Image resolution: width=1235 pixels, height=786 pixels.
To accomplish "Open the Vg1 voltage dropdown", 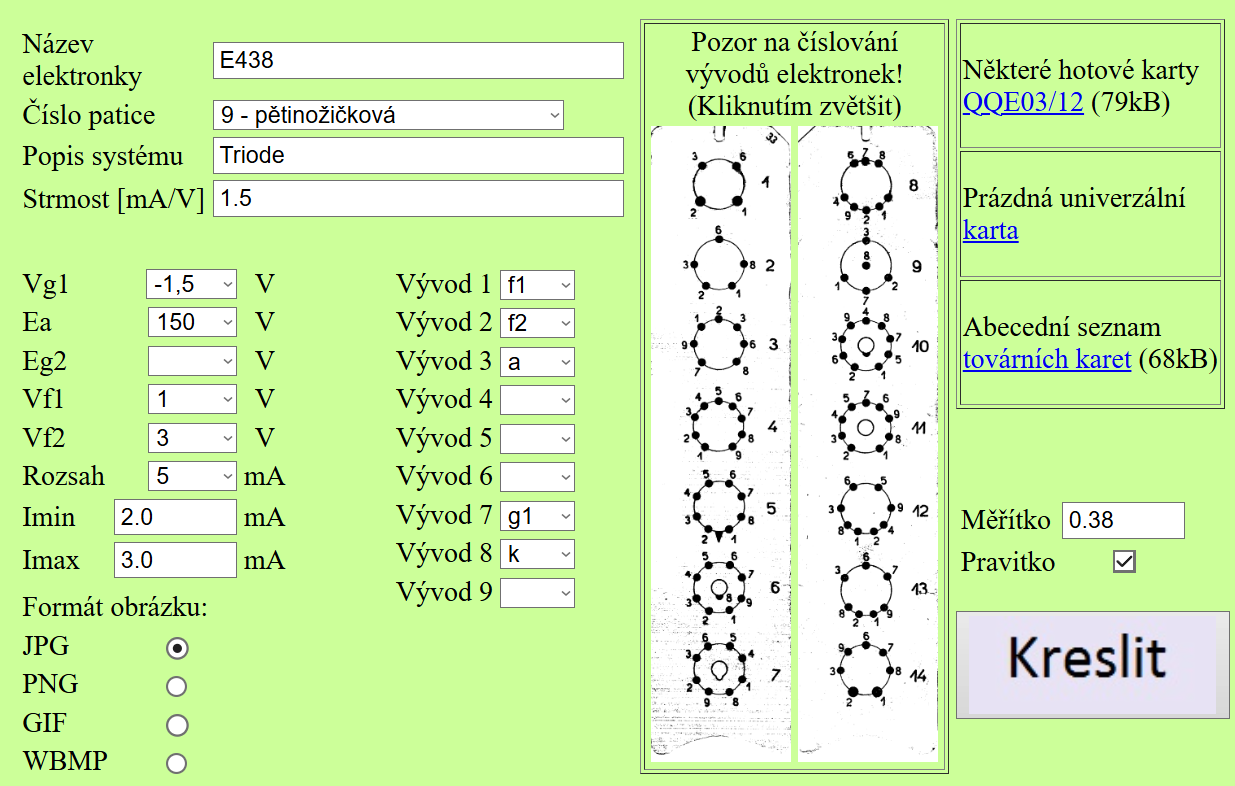I will click(192, 284).
